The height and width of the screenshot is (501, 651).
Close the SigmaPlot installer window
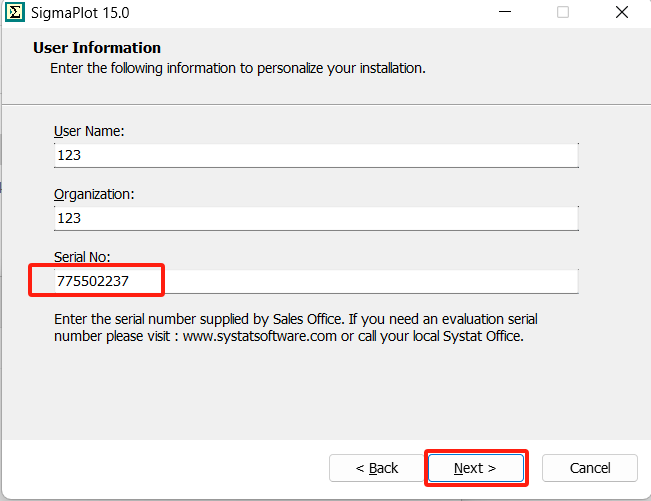click(x=623, y=13)
